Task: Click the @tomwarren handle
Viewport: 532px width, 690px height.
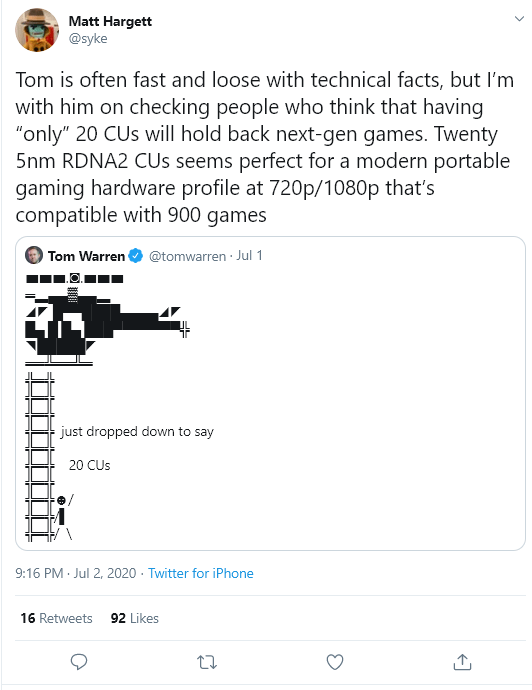Action: pos(187,256)
